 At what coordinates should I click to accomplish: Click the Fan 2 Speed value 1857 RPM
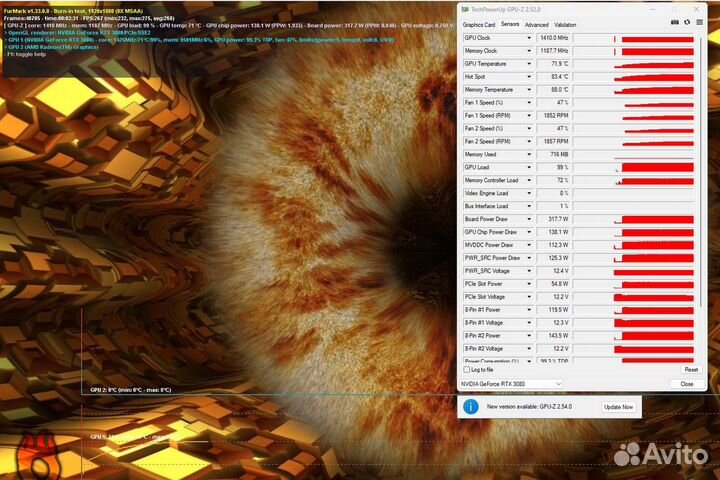pos(553,141)
